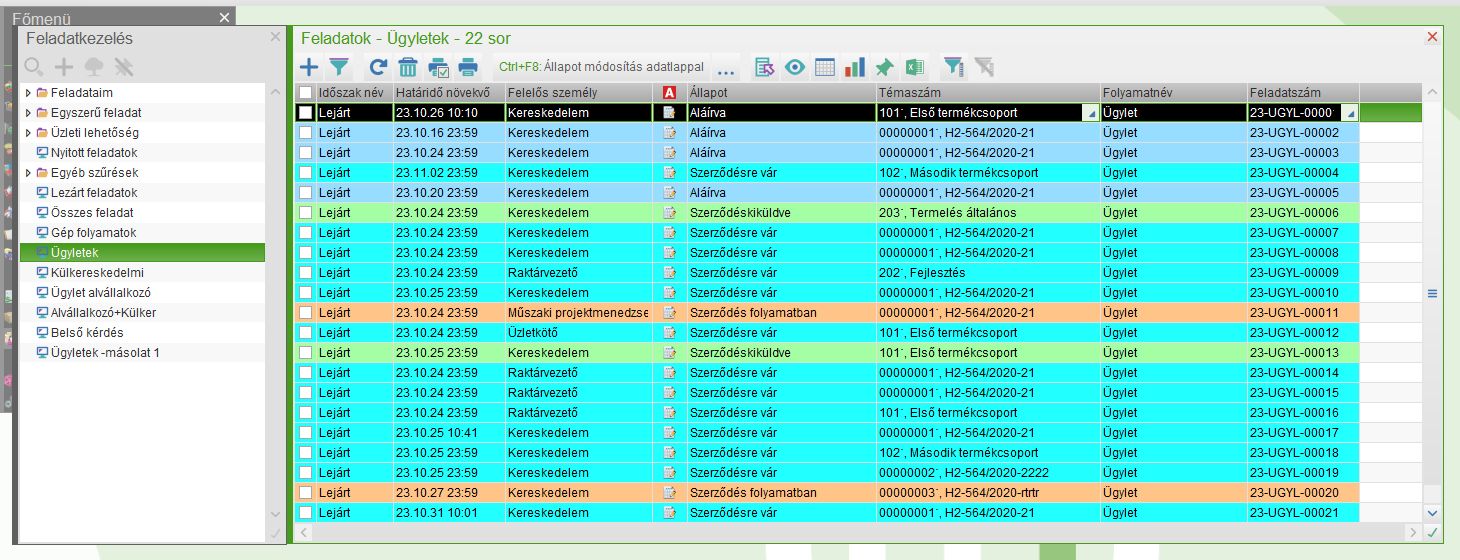This screenshot has height=560, width=1460.
Task: Click down chevron of Feladatkezelés tree scrollbar
Action: click(x=276, y=514)
